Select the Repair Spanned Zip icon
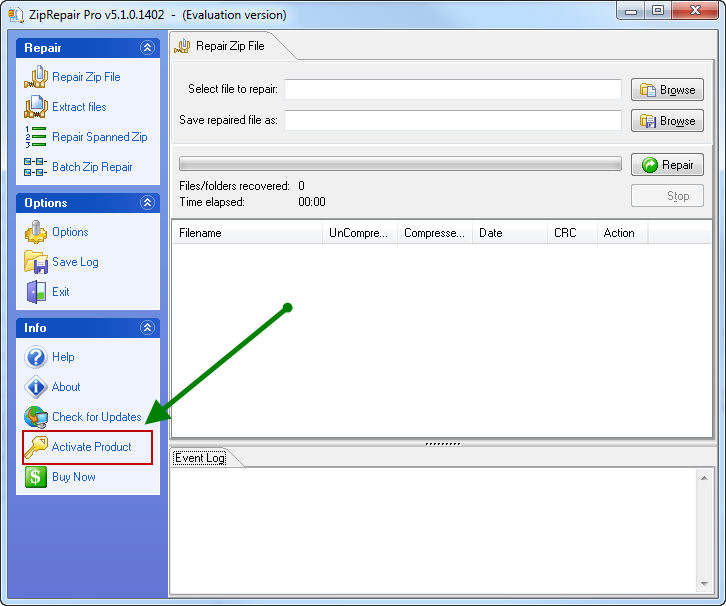The width and height of the screenshot is (726, 606). (x=36, y=137)
